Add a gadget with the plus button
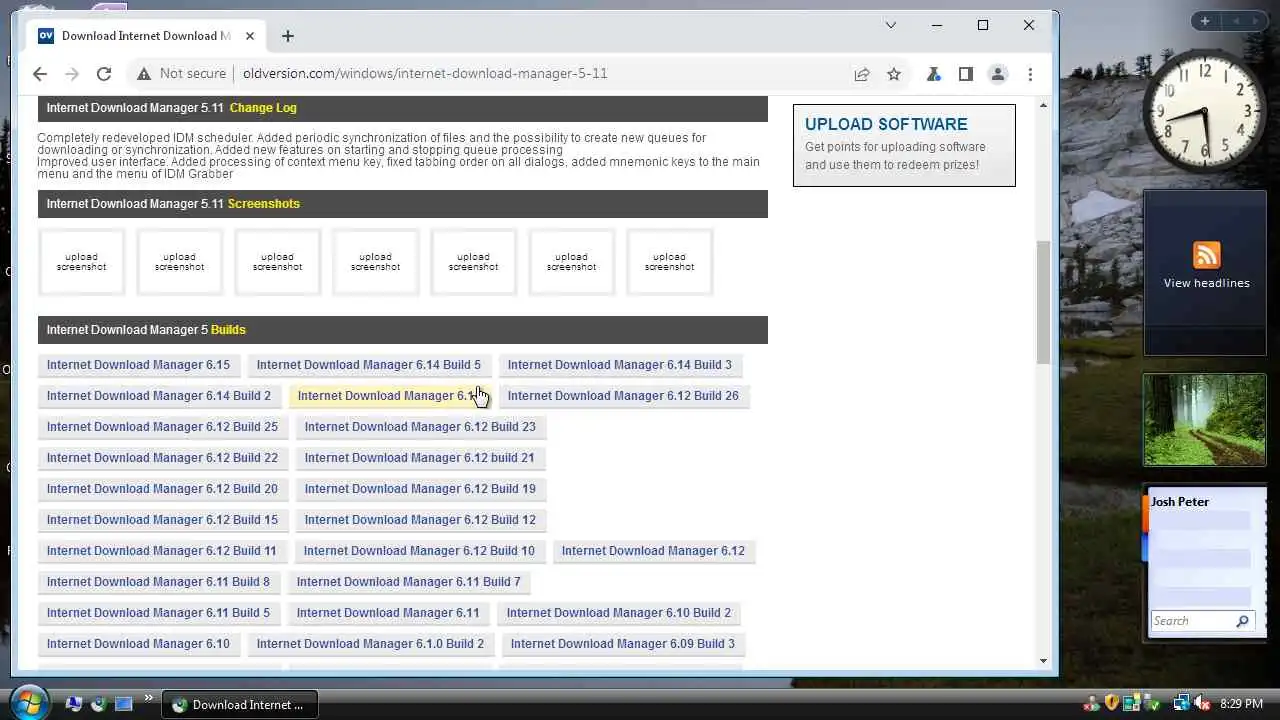The height and width of the screenshot is (720, 1280). [x=1205, y=21]
